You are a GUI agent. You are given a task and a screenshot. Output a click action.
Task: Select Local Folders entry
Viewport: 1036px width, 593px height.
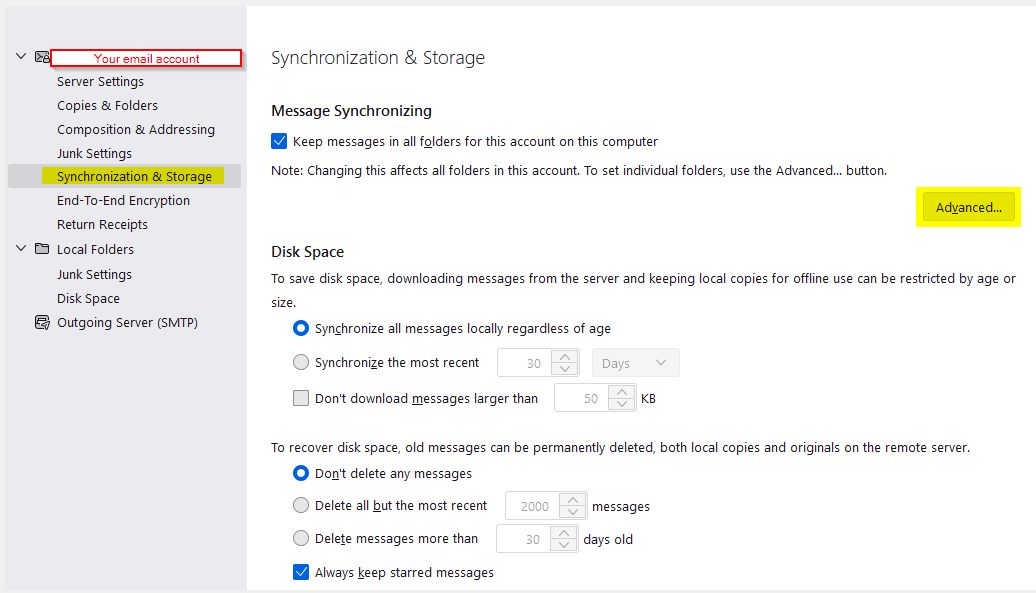pyautogui.click(x=95, y=249)
